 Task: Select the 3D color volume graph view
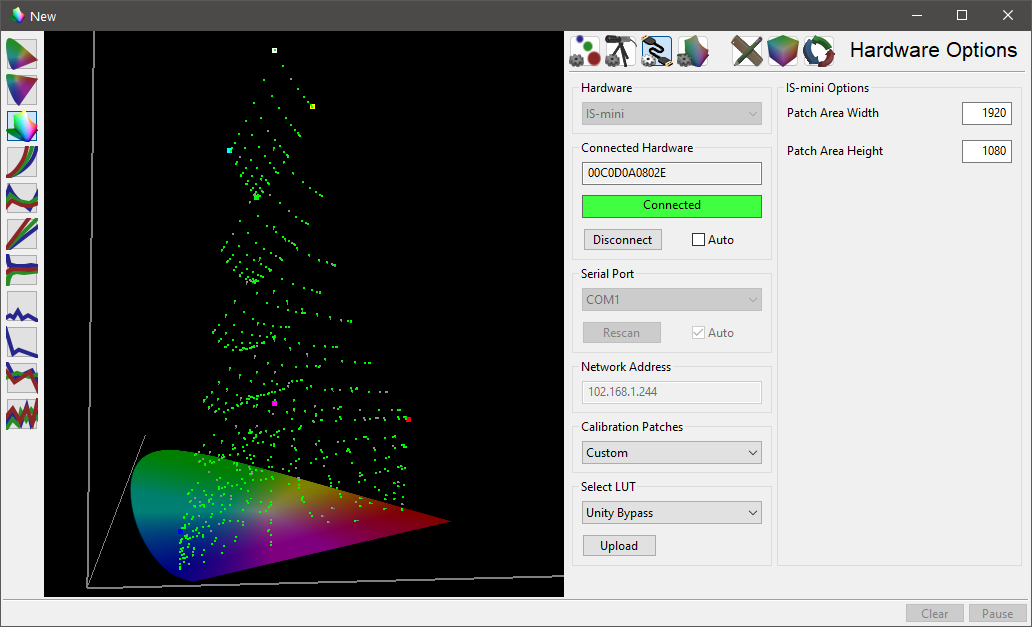22,126
